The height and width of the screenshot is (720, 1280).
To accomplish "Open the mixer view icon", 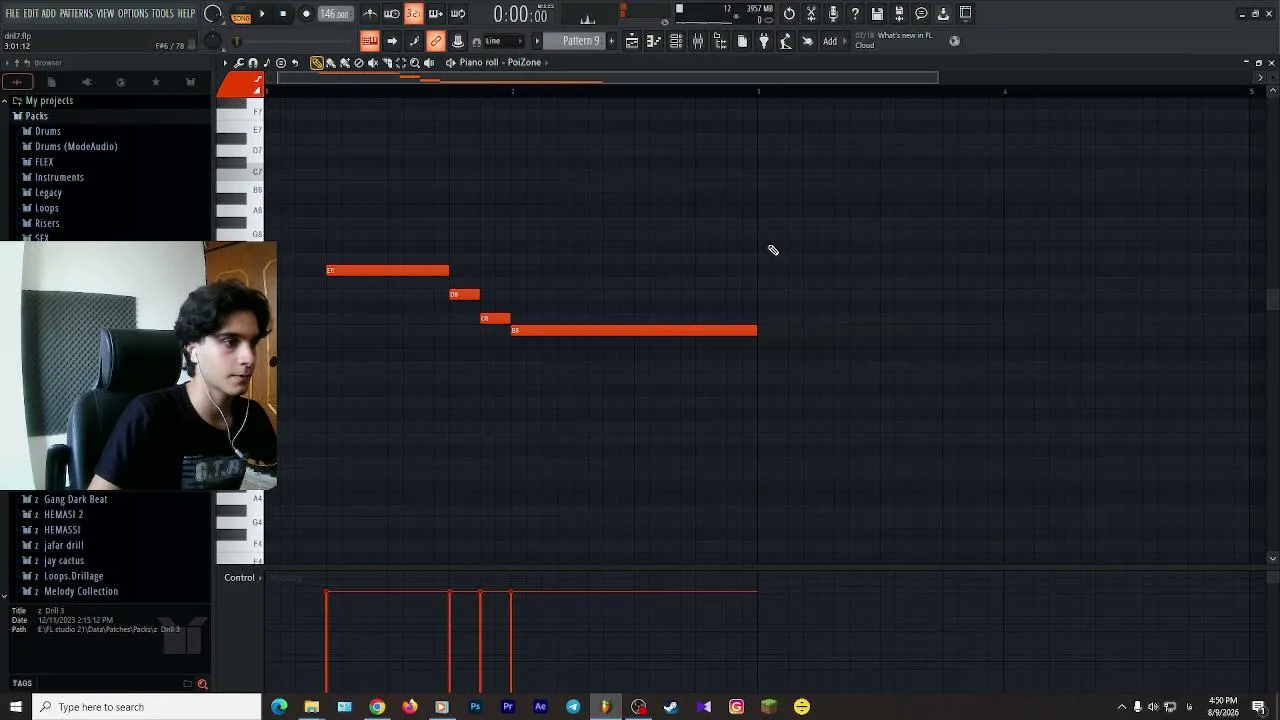I will 698,41.
